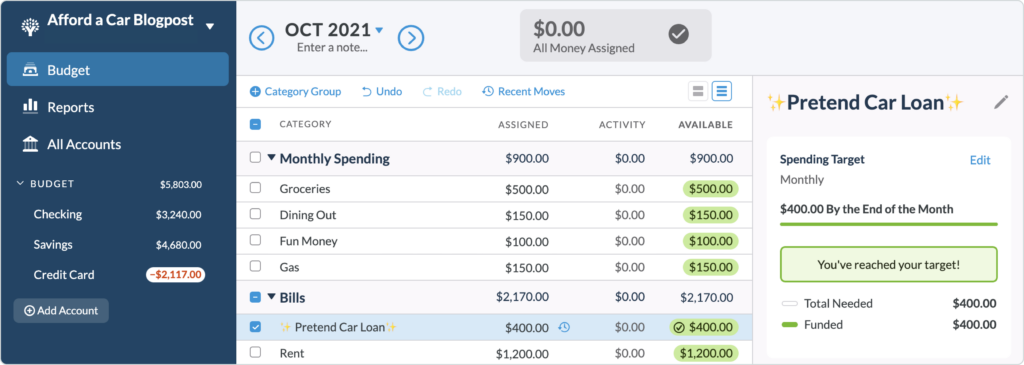Screen dimensions: 1024x365
Task: Click the ASSIGNED column header
Action: (x=523, y=125)
